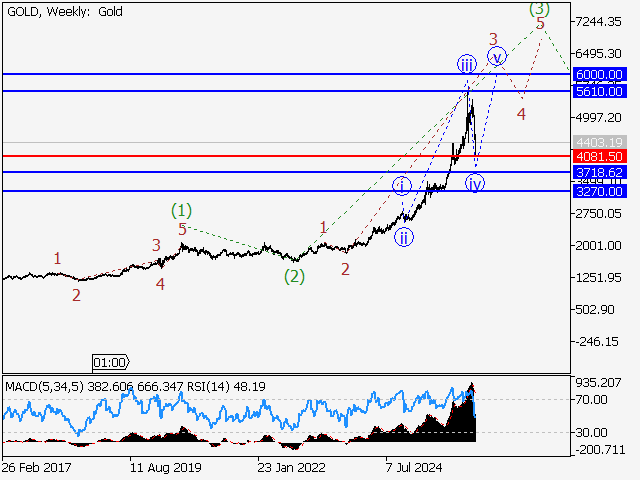Screen dimensions: 640x480
Task: Click the circled wave iv label
Action: click(x=475, y=183)
